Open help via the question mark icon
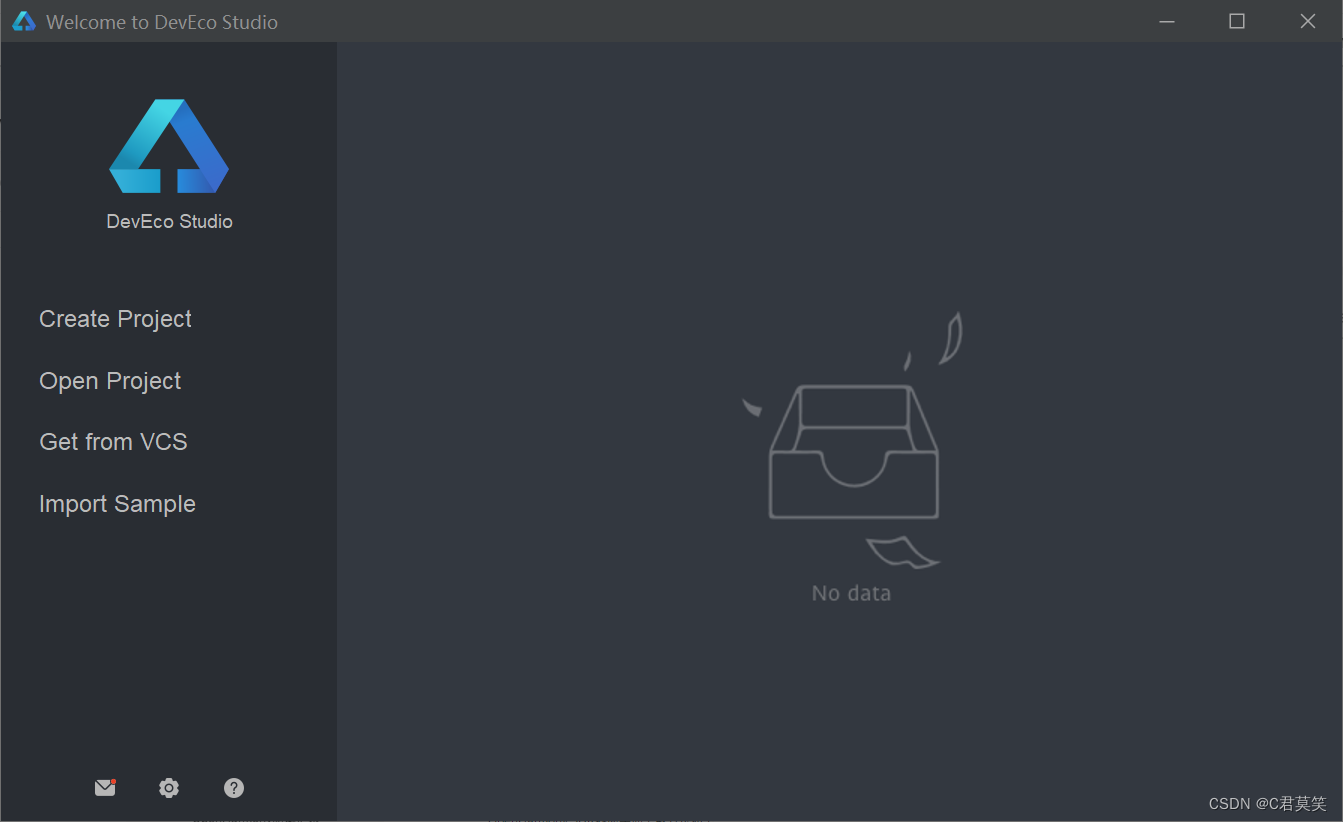 coord(234,788)
